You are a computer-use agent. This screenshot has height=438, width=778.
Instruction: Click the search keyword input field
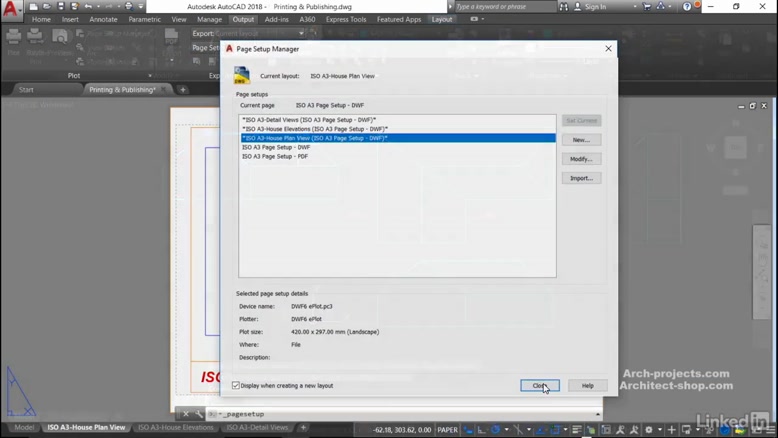(x=504, y=6)
